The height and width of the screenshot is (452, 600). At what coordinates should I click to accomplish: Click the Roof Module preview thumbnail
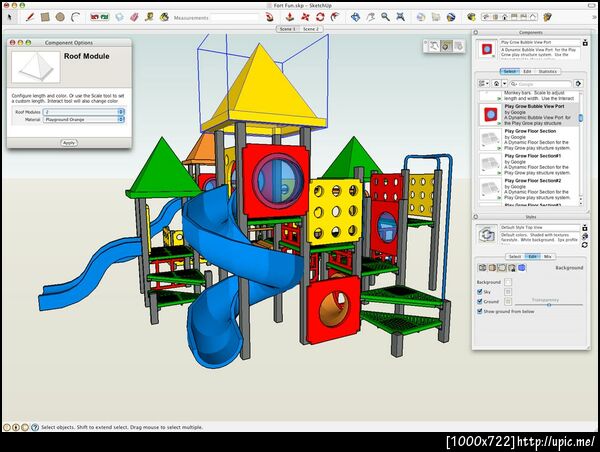pyautogui.click(x=36, y=67)
